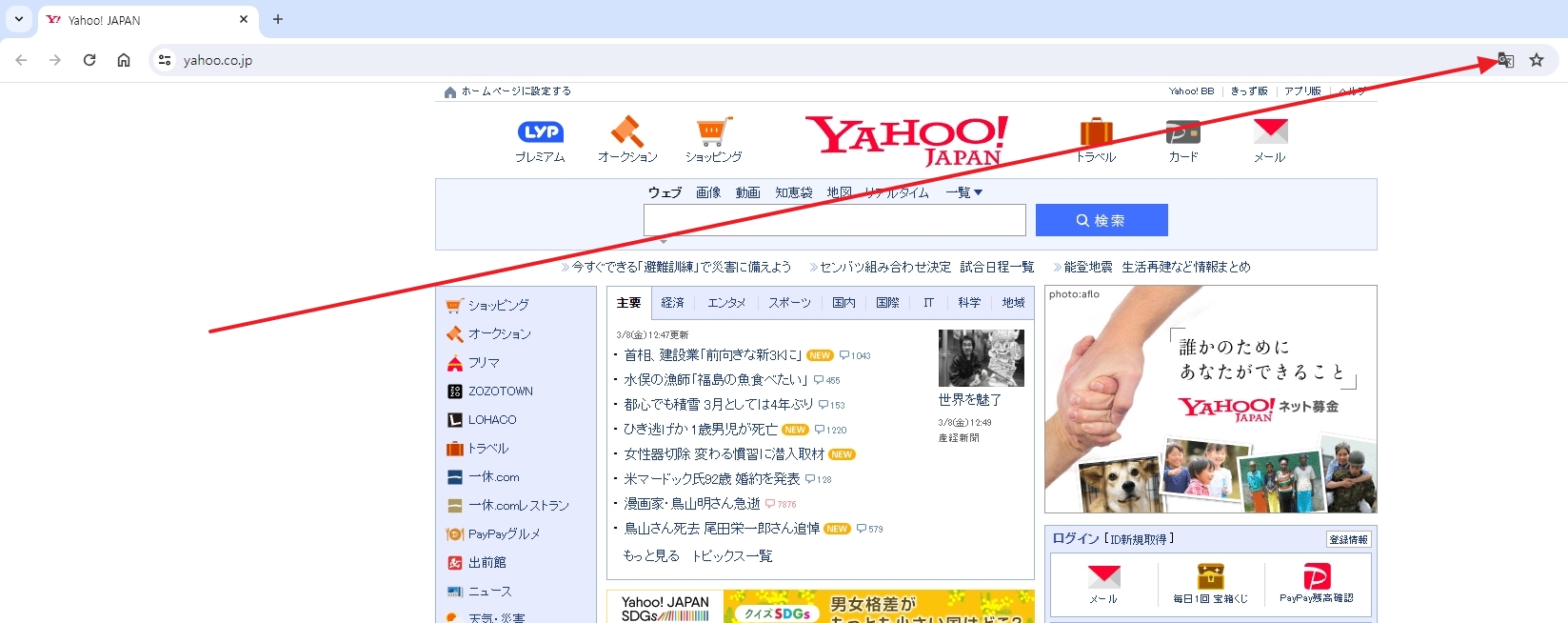Open the tab search dropdown arrow

19,19
